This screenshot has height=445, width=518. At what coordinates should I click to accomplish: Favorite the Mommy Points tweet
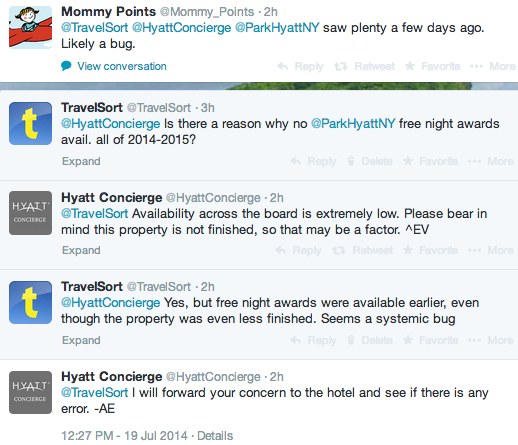(432, 66)
